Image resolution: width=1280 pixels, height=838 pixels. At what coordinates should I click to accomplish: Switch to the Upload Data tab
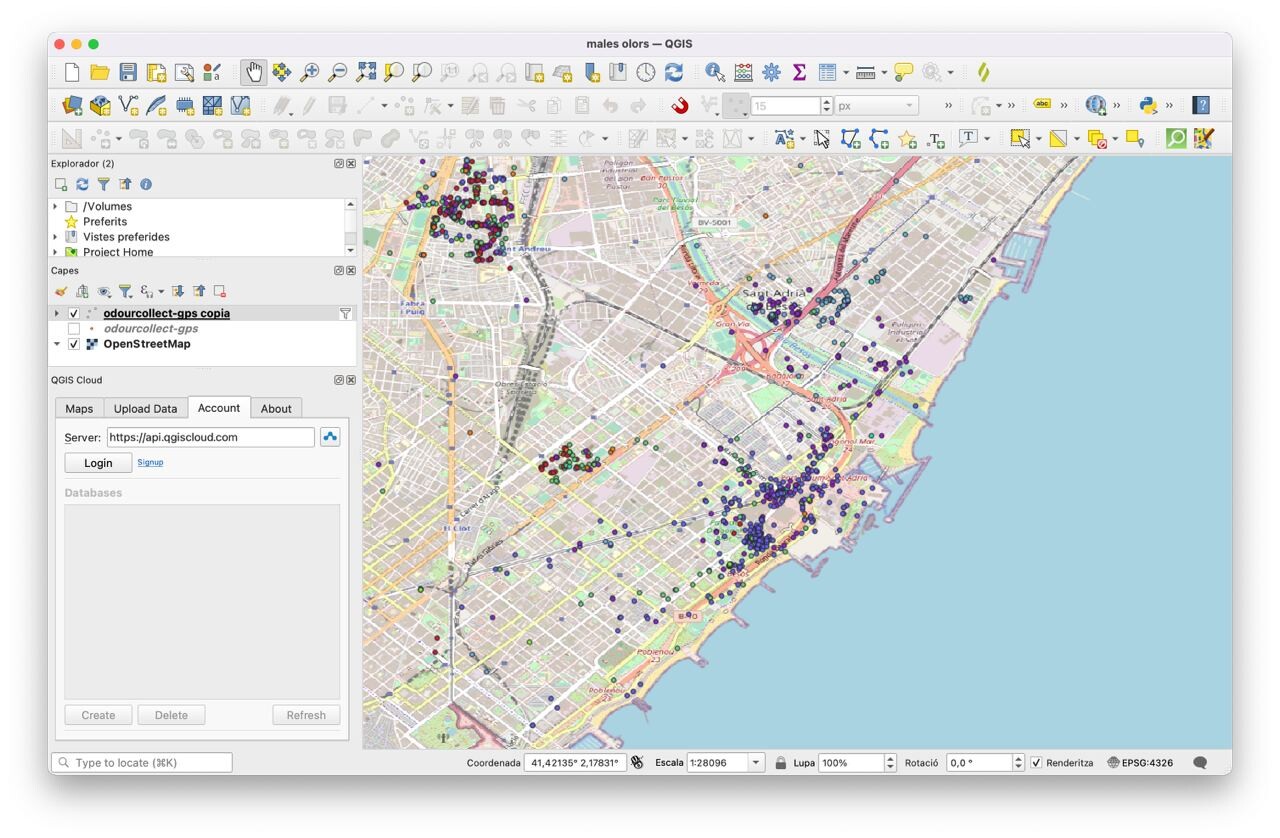(x=145, y=408)
